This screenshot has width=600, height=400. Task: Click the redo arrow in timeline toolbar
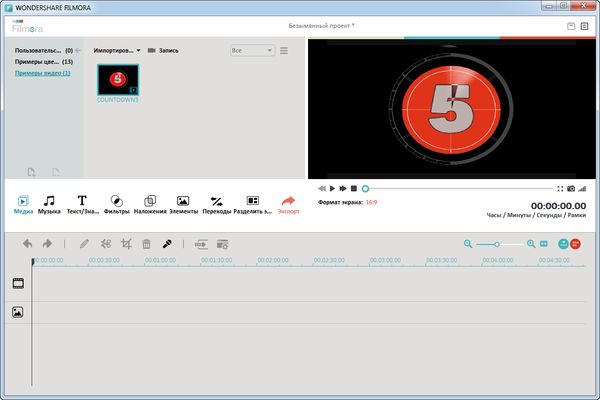(x=47, y=243)
